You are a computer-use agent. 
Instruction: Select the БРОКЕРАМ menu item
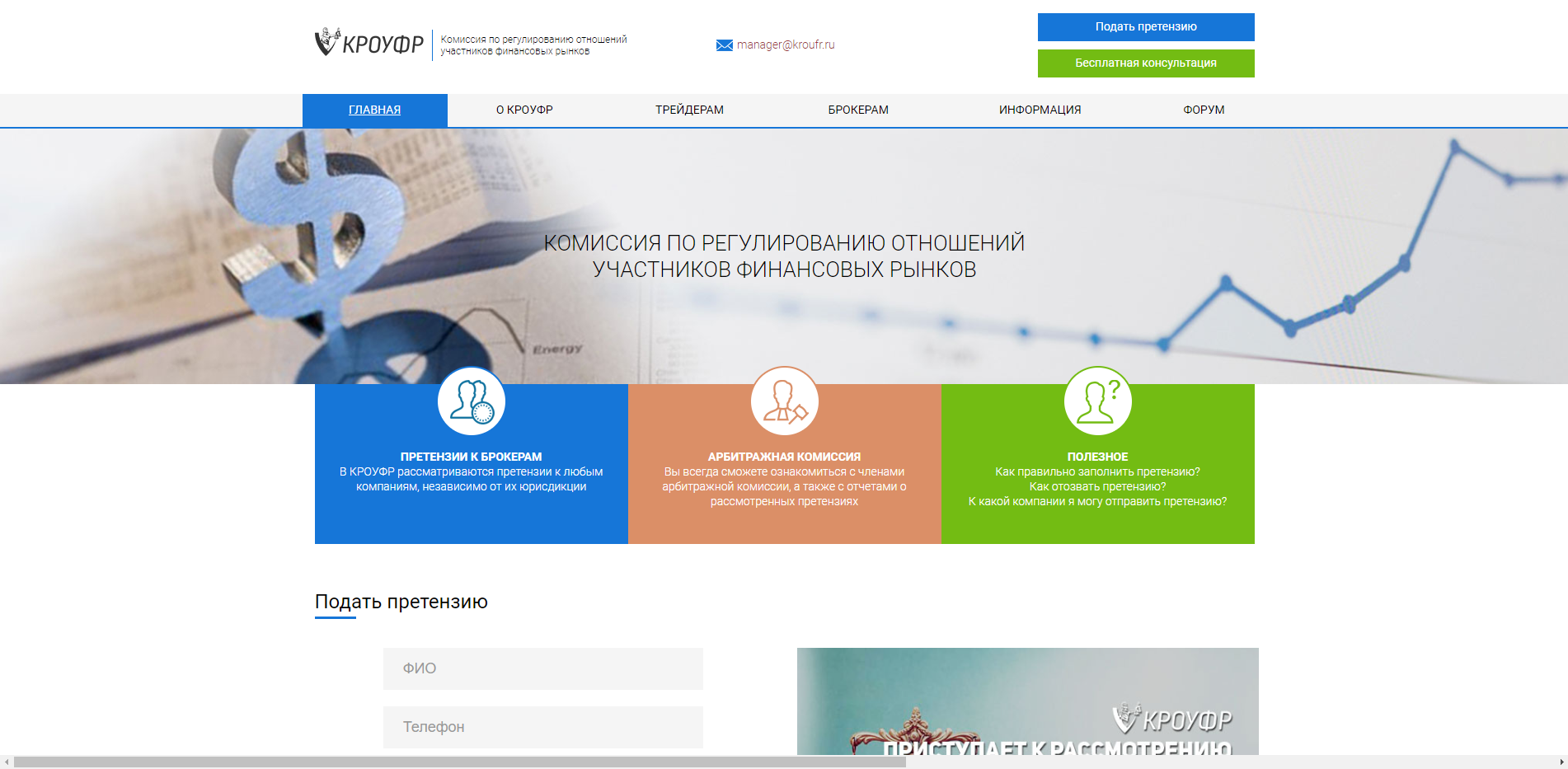(858, 110)
